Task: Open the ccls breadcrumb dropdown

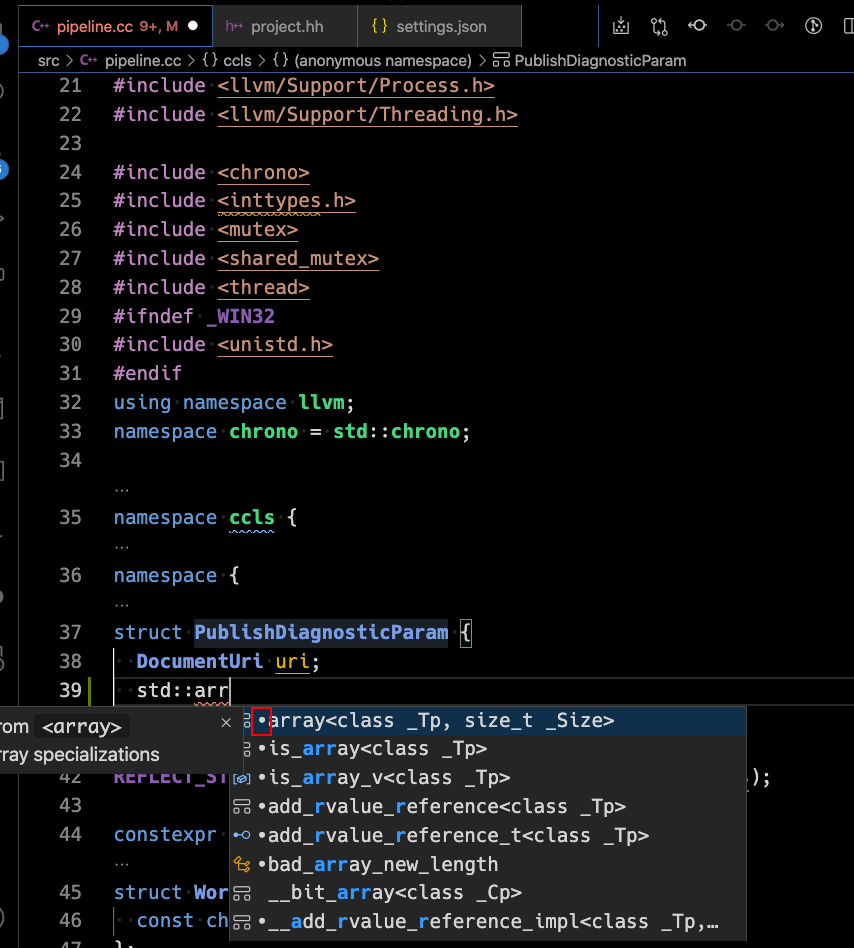Action: click(237, 60)
